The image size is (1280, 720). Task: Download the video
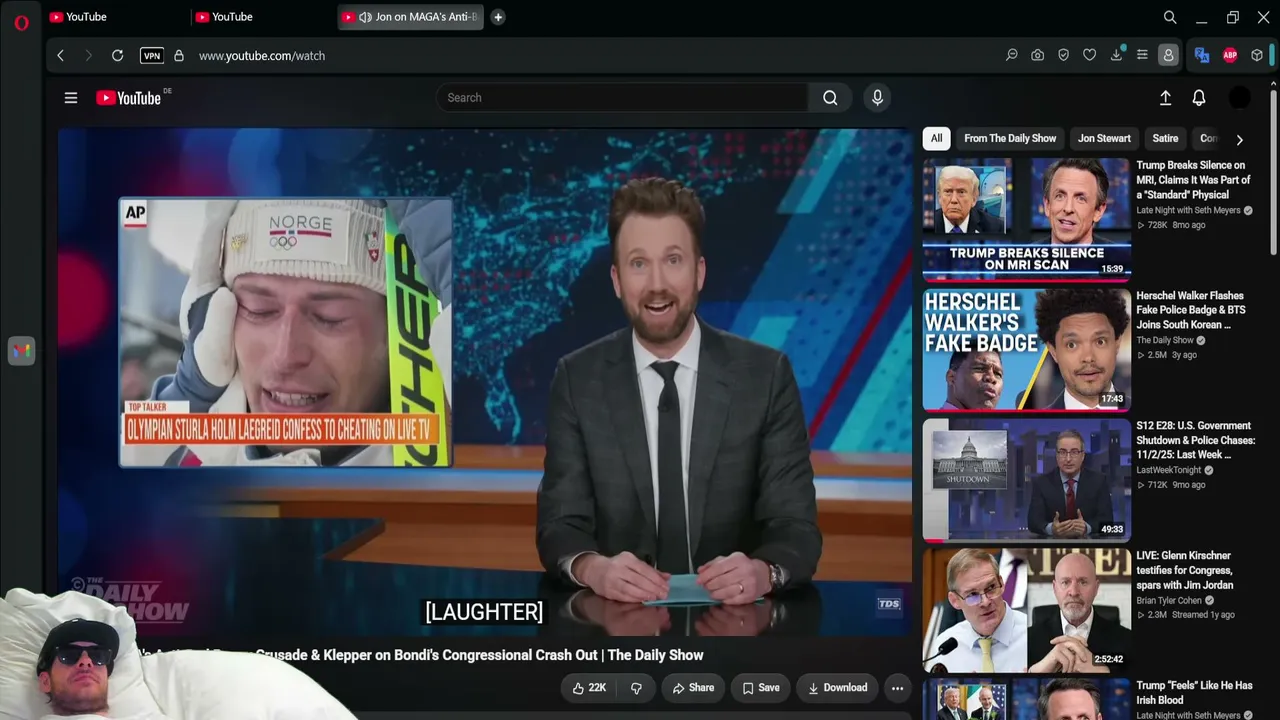tap(838, 688)
